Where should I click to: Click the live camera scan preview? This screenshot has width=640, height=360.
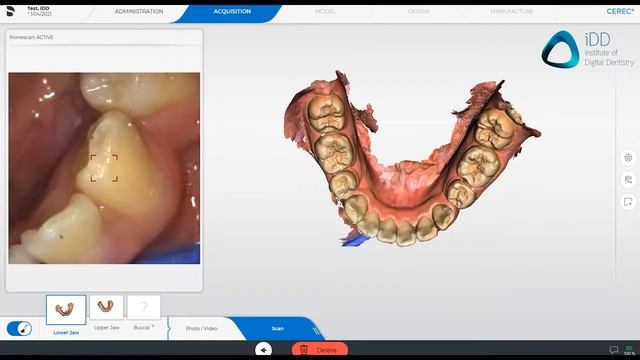[x=104, y=168]
